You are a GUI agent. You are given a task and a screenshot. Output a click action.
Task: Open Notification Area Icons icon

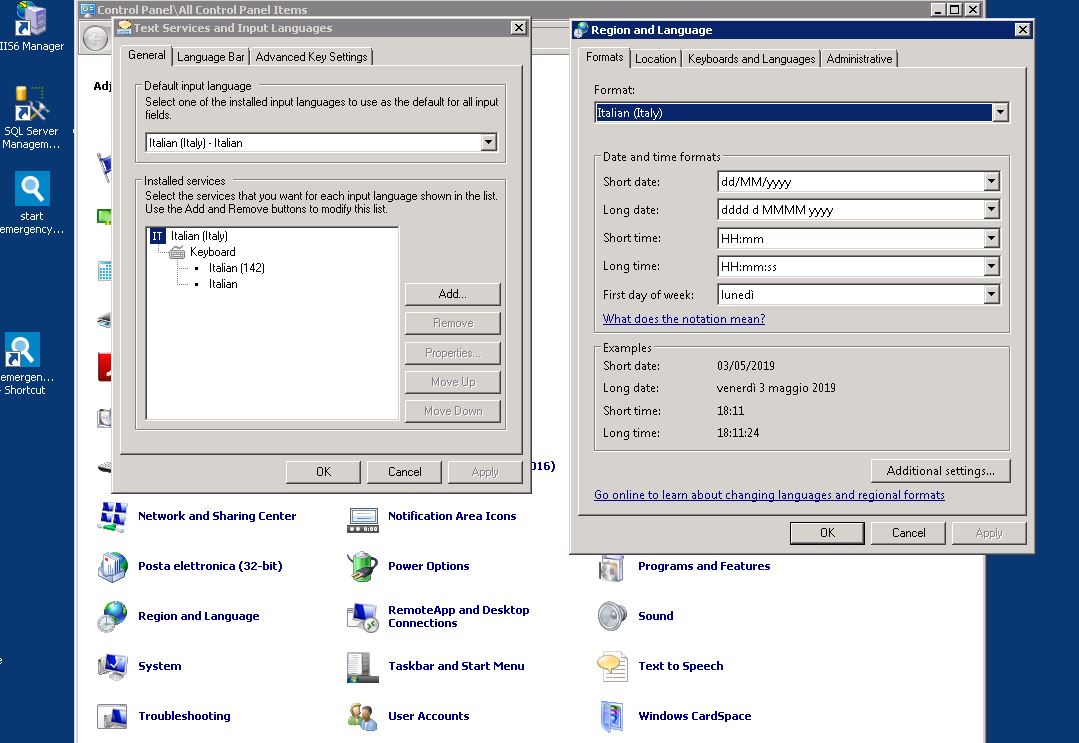pyautogui.click(x=363, y=519)
